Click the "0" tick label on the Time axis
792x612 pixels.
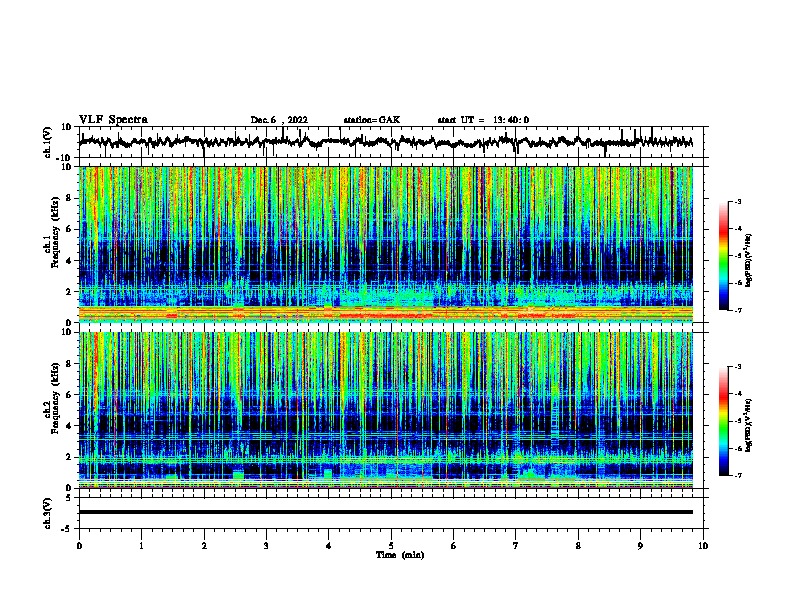(x=79, y=546)
